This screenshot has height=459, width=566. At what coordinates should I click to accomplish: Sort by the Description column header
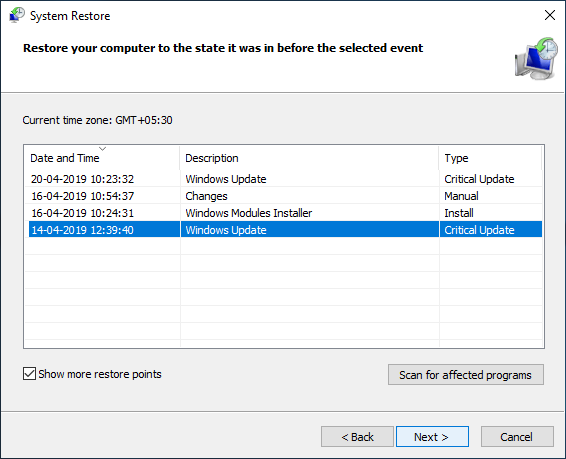309,158
